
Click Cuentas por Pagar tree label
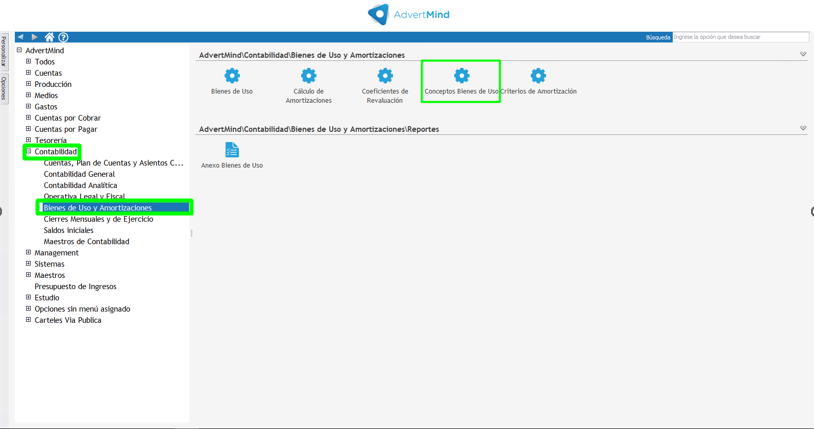tap(66, 129)
